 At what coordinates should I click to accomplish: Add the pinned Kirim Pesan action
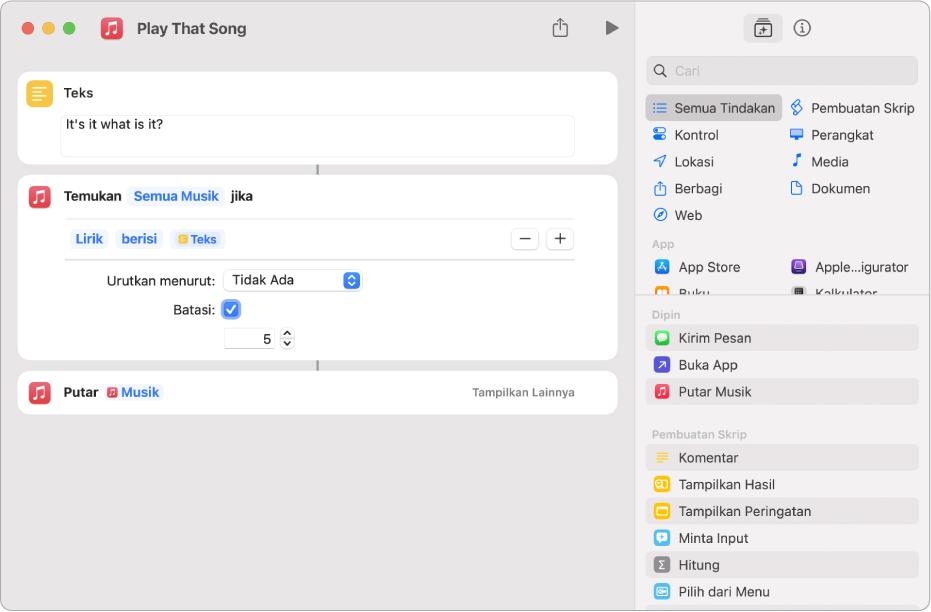(x=782, y=338)
